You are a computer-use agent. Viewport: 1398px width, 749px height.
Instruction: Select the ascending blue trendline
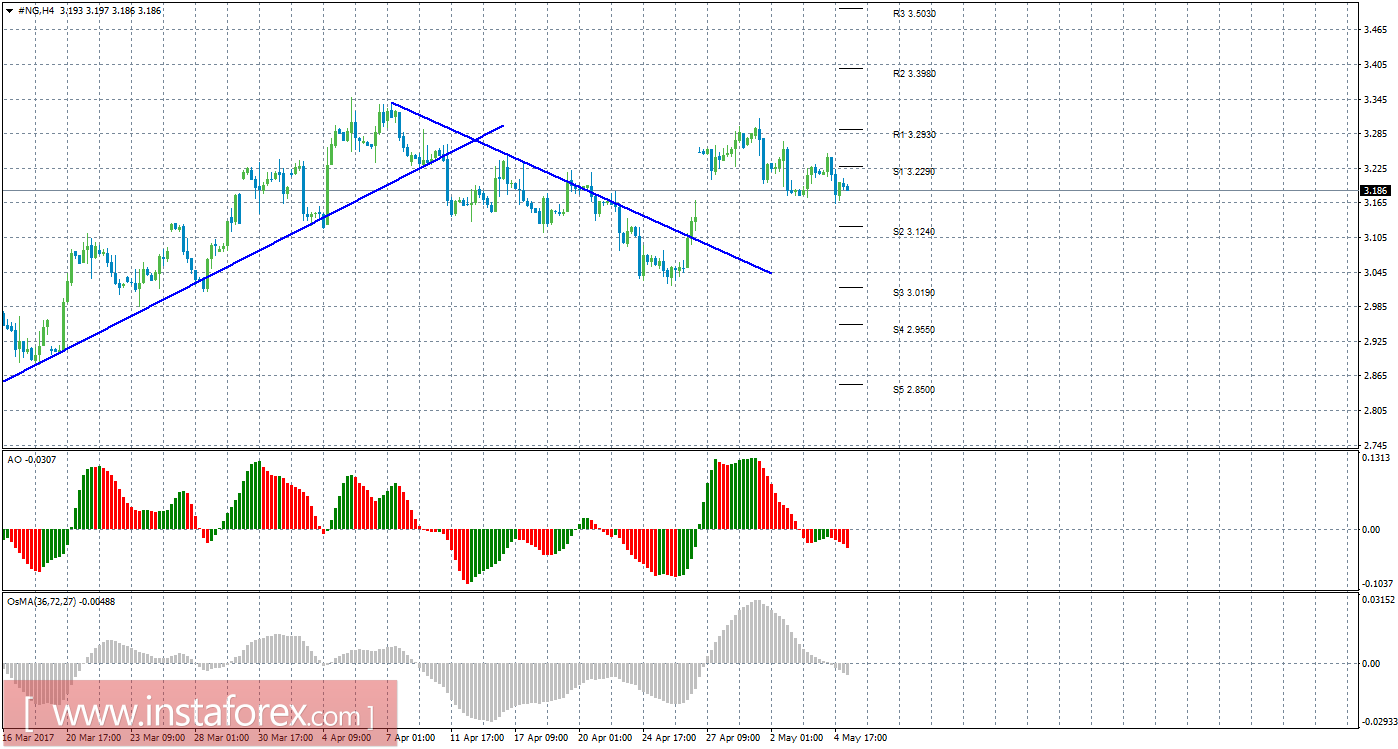click(x=252, y=254)
